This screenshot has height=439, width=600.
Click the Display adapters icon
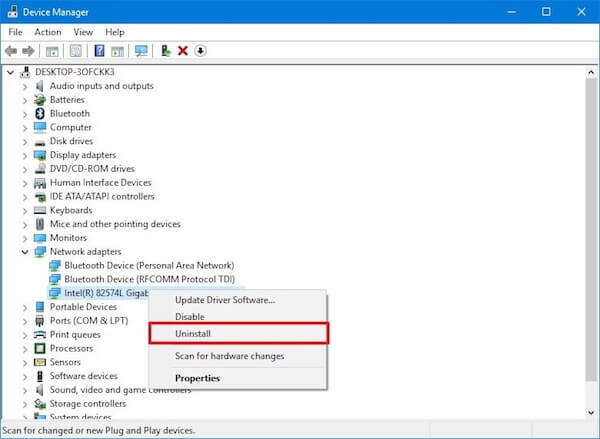coord(40,155)
